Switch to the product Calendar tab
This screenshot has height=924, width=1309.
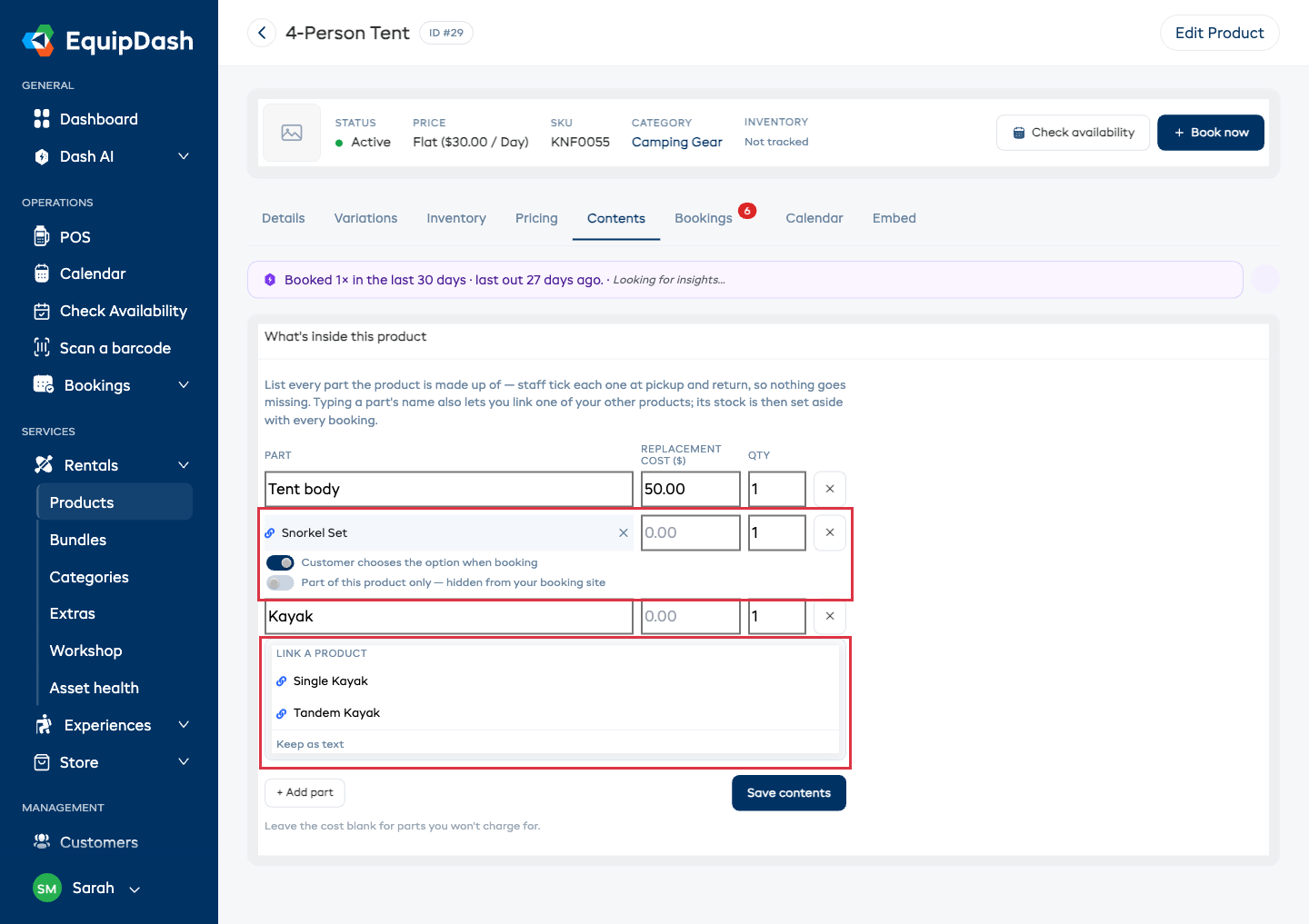[814, 218]
